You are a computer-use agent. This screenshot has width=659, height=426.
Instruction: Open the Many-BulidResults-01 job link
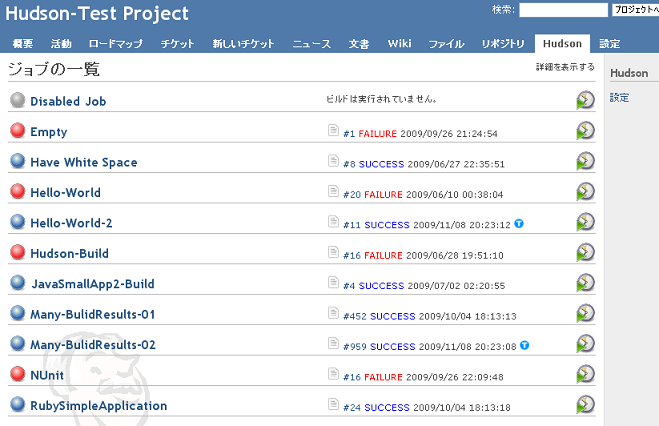92,314
